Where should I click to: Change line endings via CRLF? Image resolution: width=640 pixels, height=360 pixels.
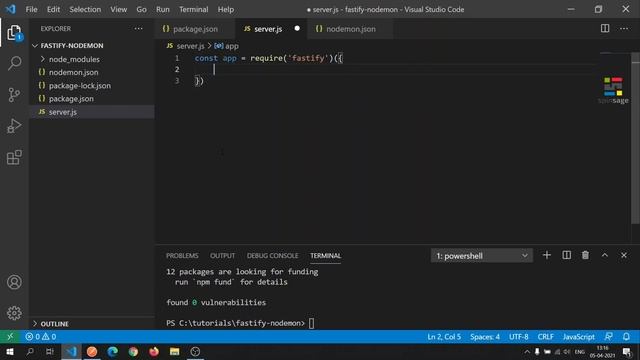tap(546, 337)
